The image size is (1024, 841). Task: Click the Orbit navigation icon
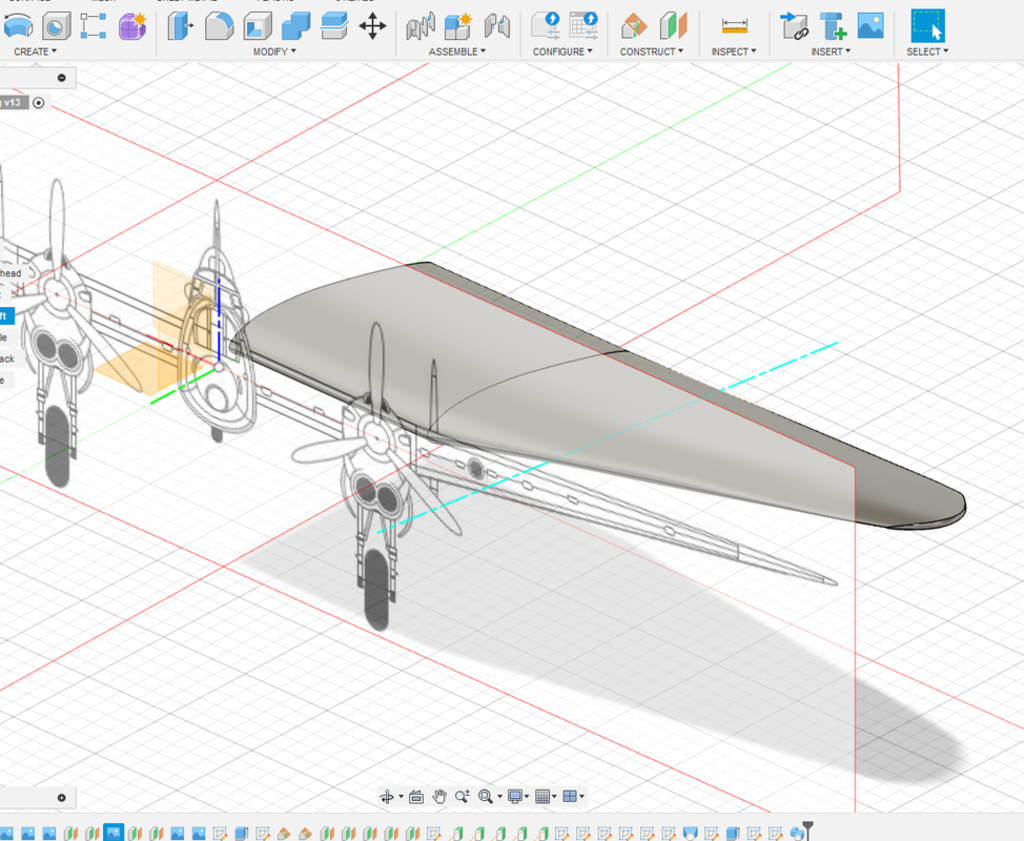point(387,796)
